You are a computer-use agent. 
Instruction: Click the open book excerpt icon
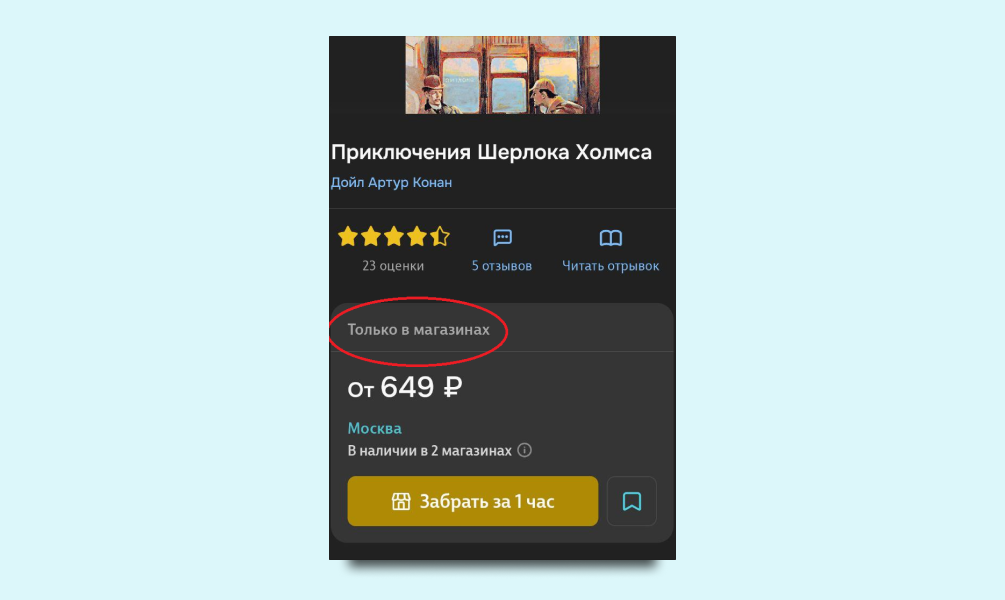[x=611, y=238]
